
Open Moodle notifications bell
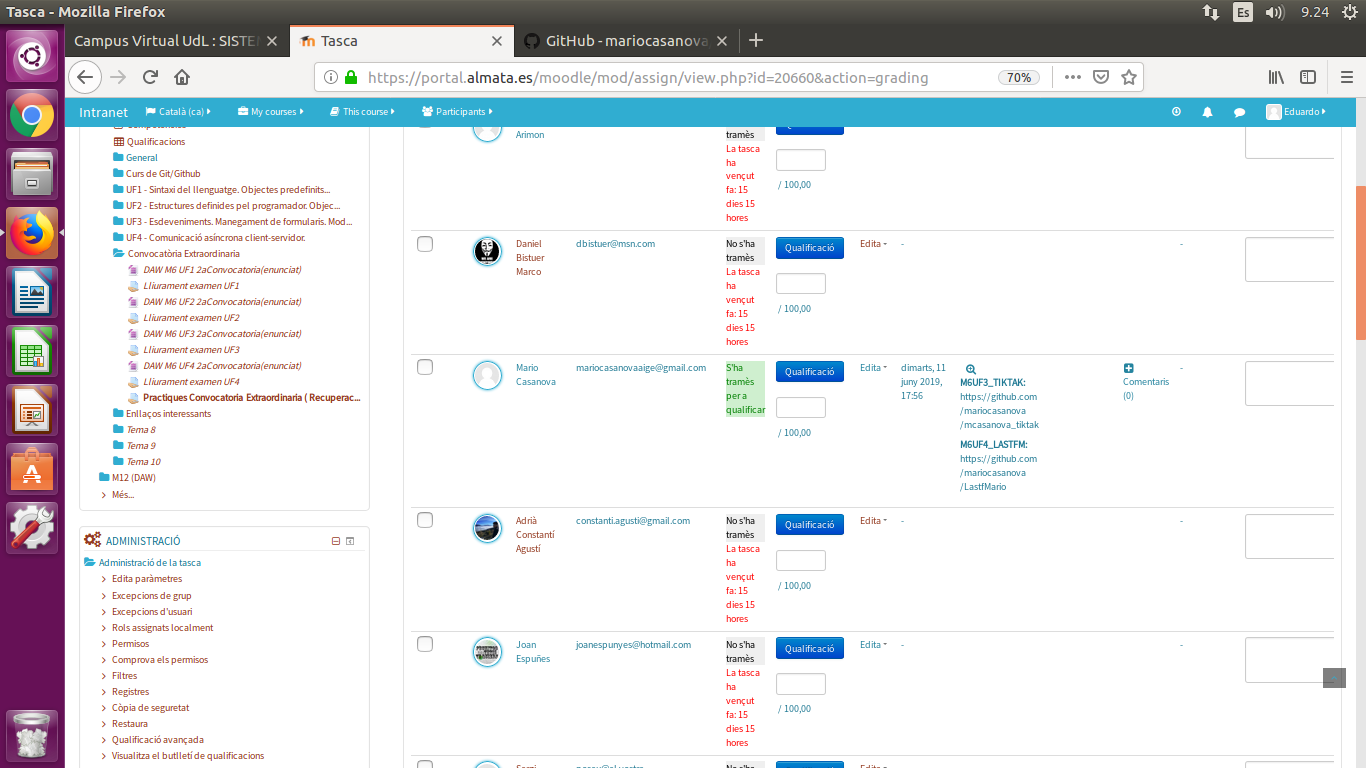[x=1207, y=112]
